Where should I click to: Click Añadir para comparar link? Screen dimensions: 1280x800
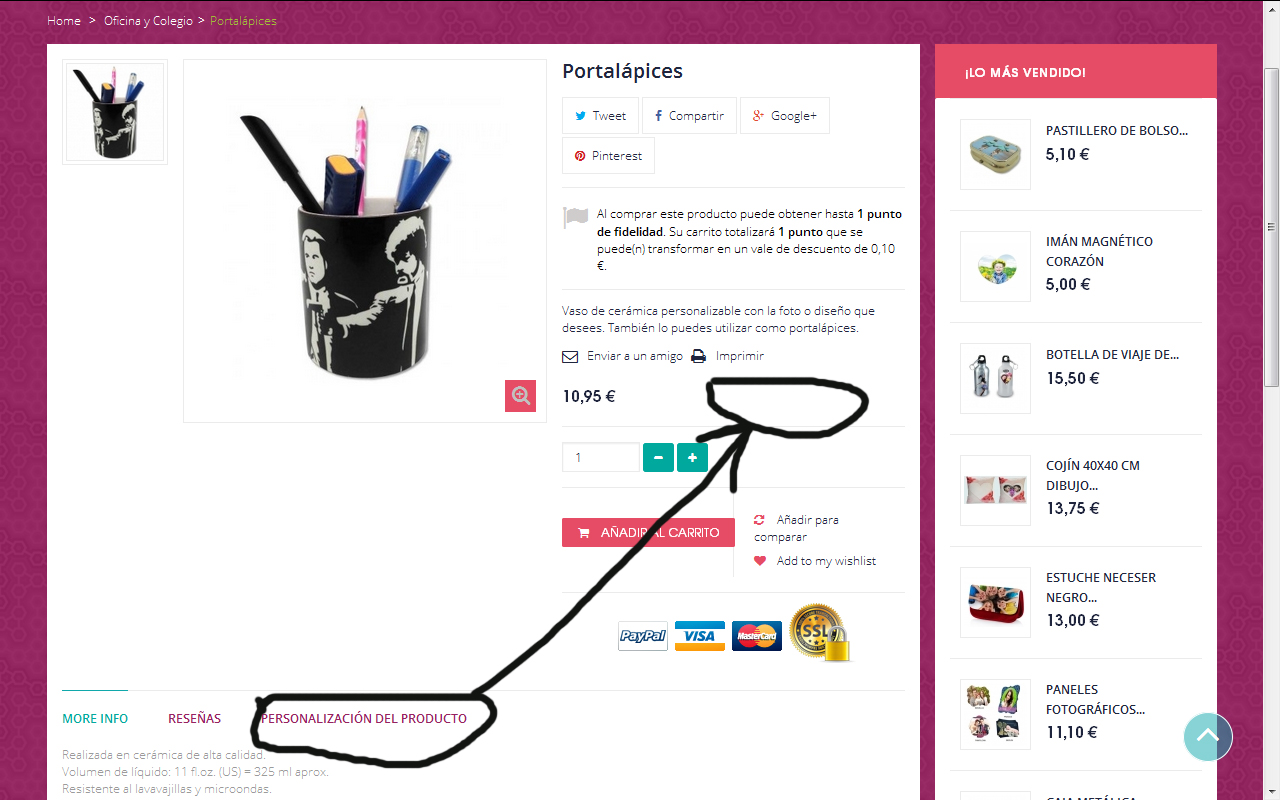[x=797, y=528]
